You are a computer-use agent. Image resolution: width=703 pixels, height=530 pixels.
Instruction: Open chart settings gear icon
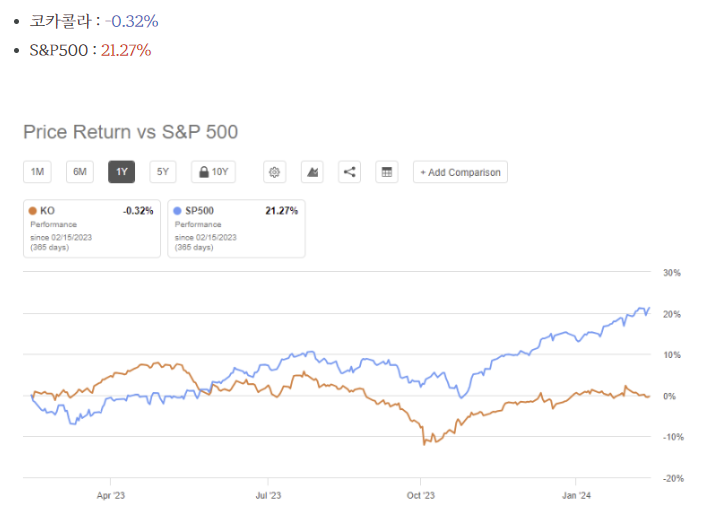coord(274,172)
